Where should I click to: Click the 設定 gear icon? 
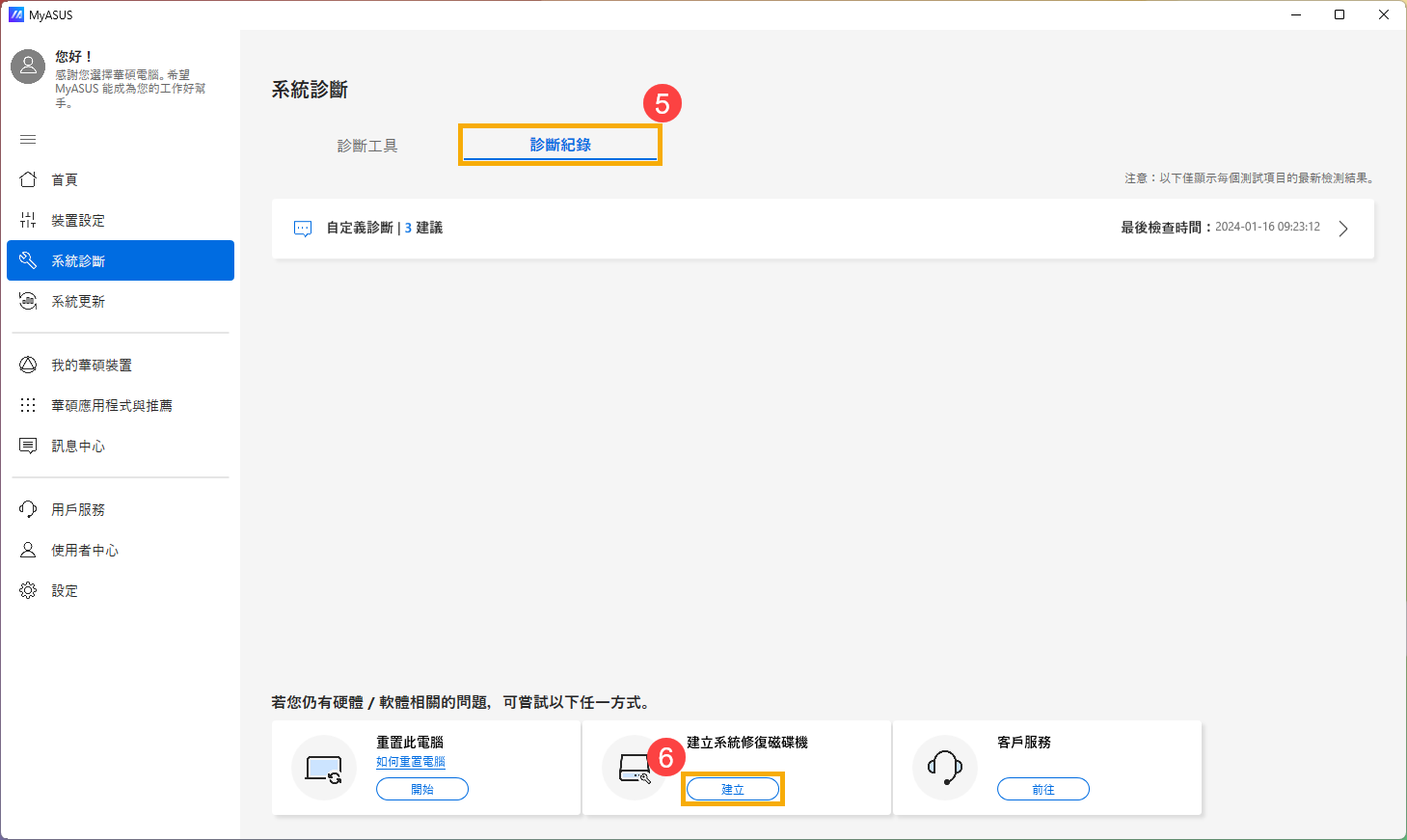[28, 590]
